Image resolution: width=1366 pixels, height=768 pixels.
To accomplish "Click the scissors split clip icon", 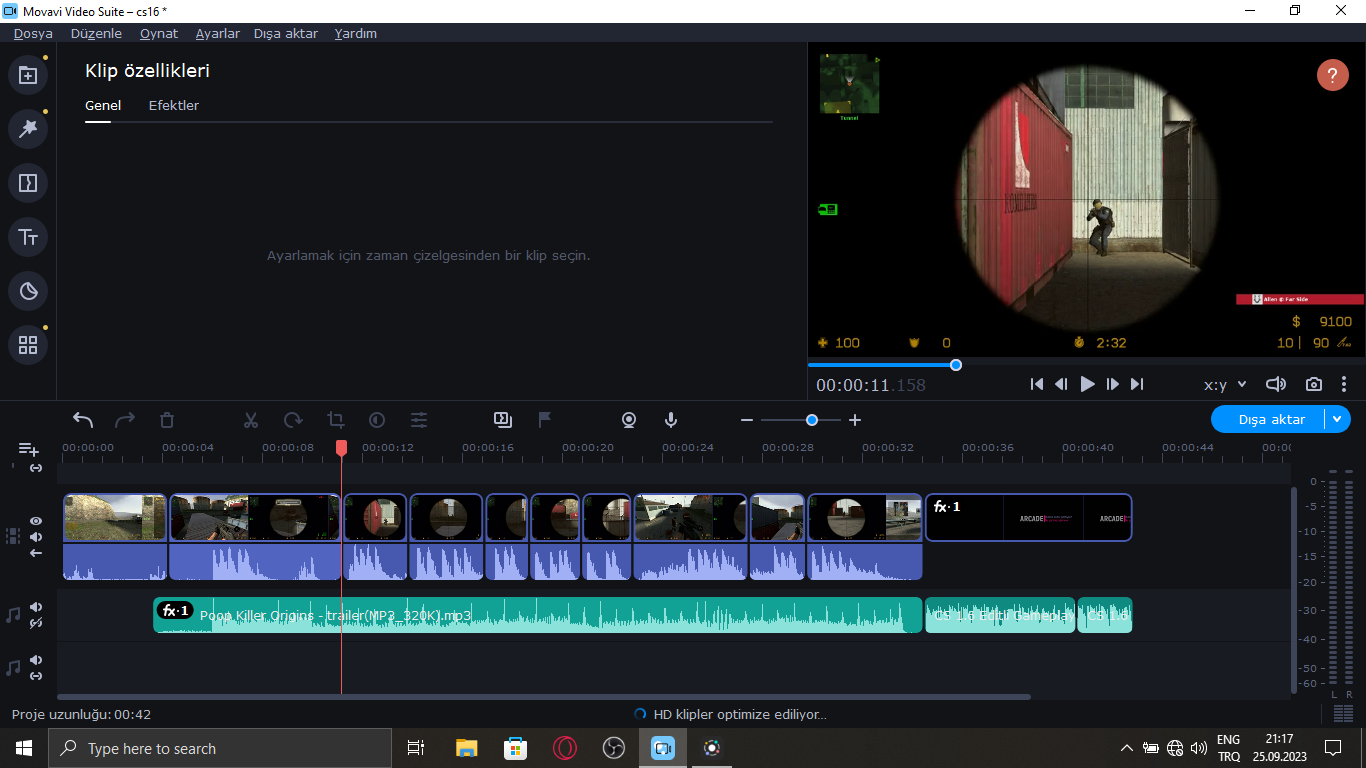I will click(x=251, y=420).
